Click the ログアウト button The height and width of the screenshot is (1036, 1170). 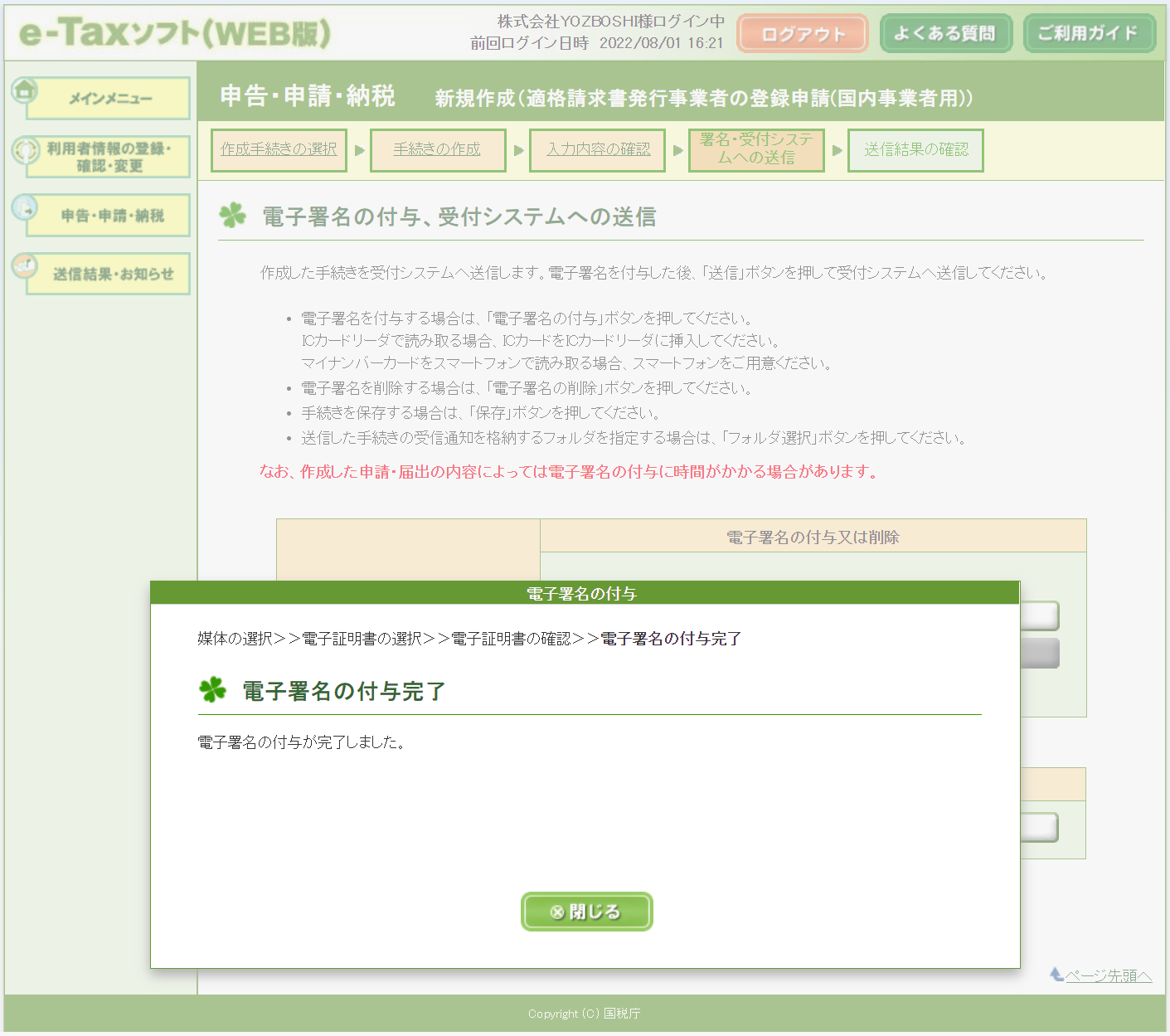point(802,33)
